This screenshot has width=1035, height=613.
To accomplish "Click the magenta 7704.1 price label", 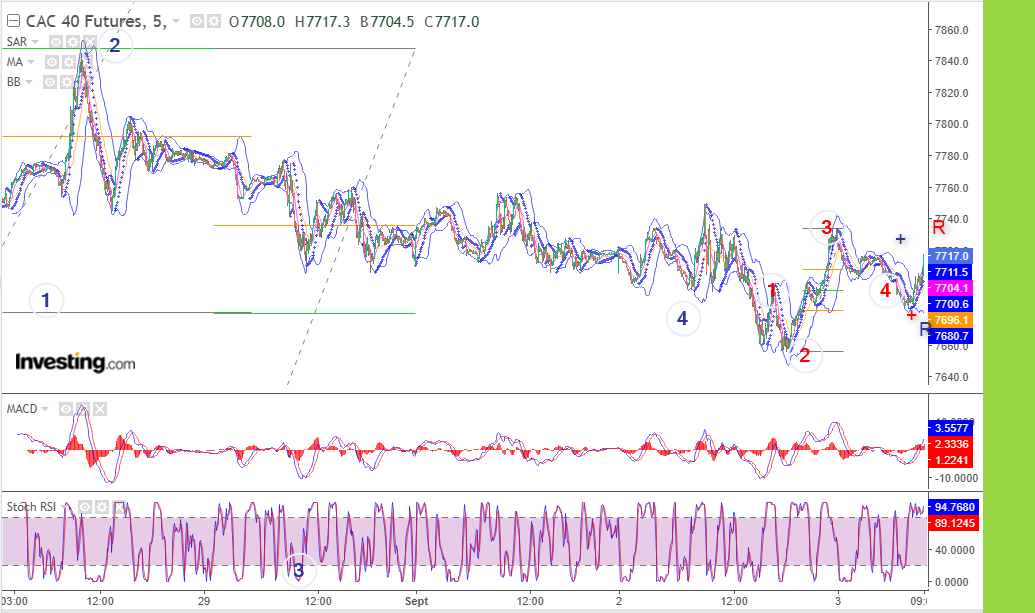I will point(951,288).
